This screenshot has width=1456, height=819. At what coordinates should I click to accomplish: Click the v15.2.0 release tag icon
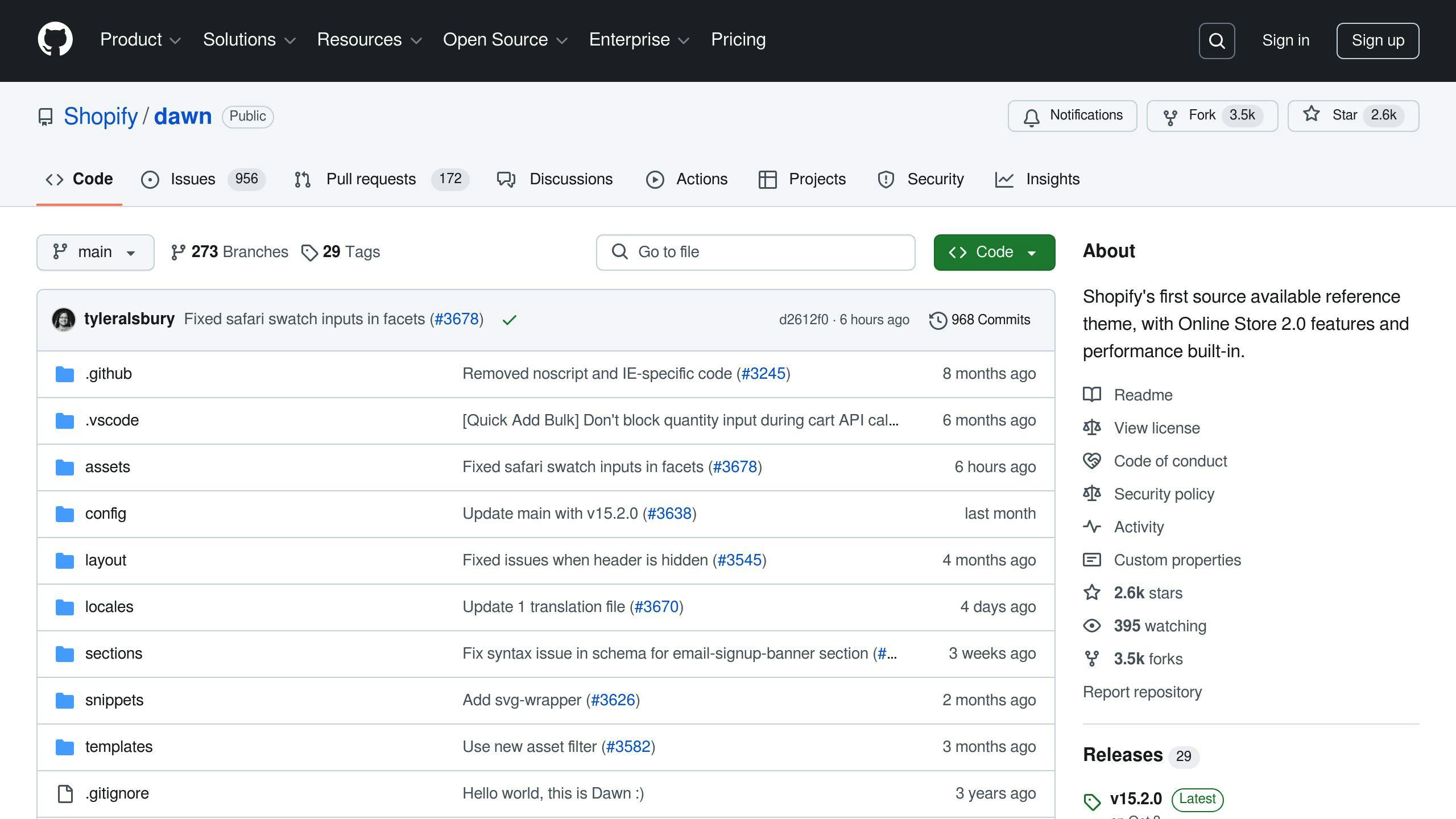point(1092,802)
